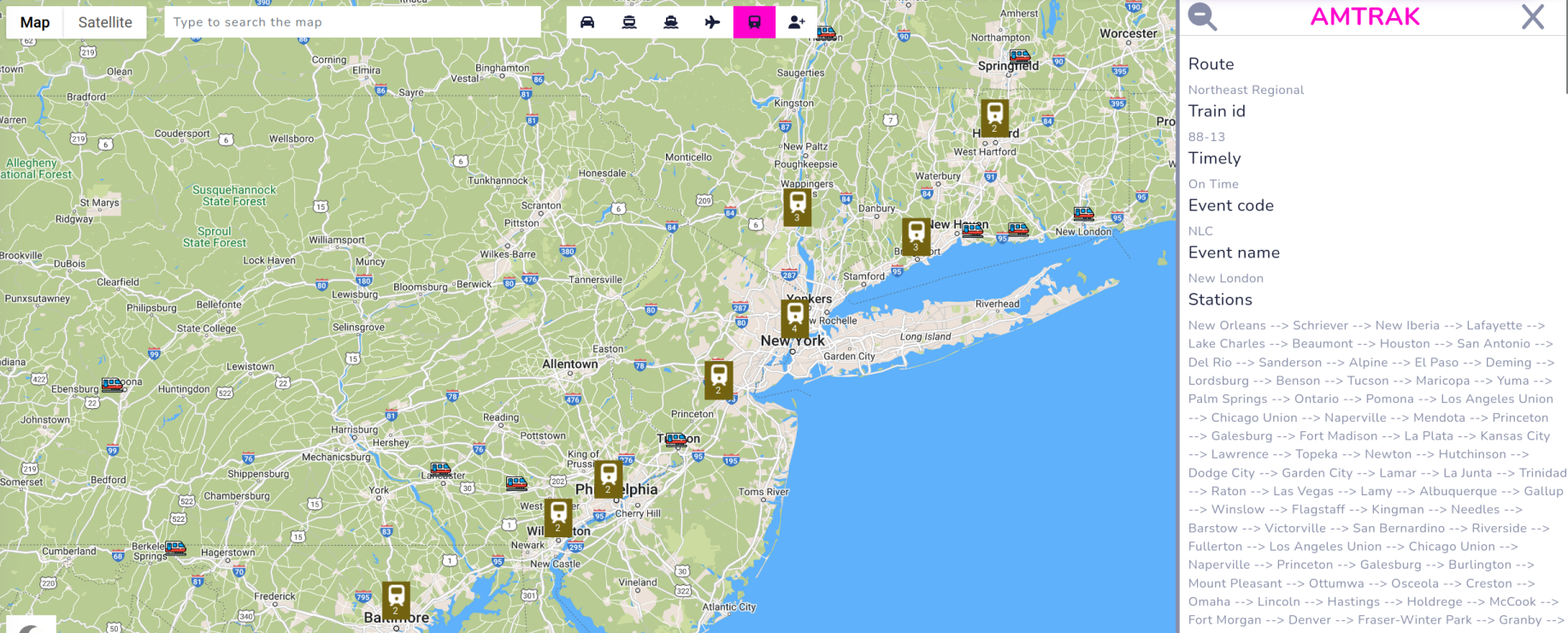
Task: Open the Wilmington station cluster marker
Action: (x=558, y=518)
